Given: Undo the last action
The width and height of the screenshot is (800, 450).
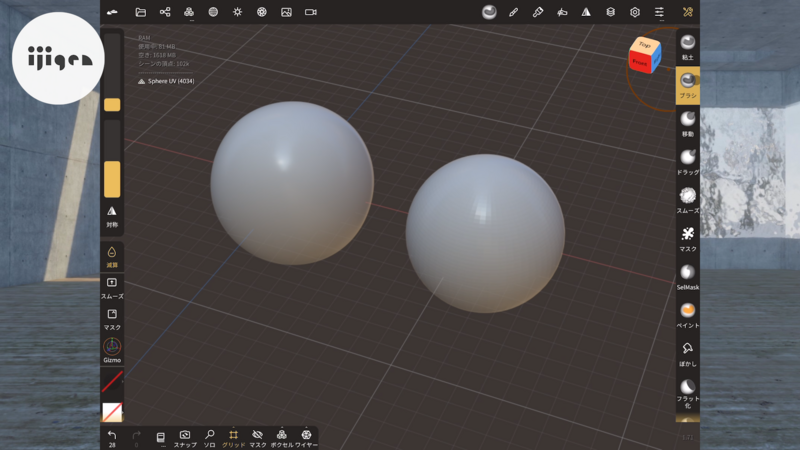Looking at the screenshot, I should coord(112,438).
